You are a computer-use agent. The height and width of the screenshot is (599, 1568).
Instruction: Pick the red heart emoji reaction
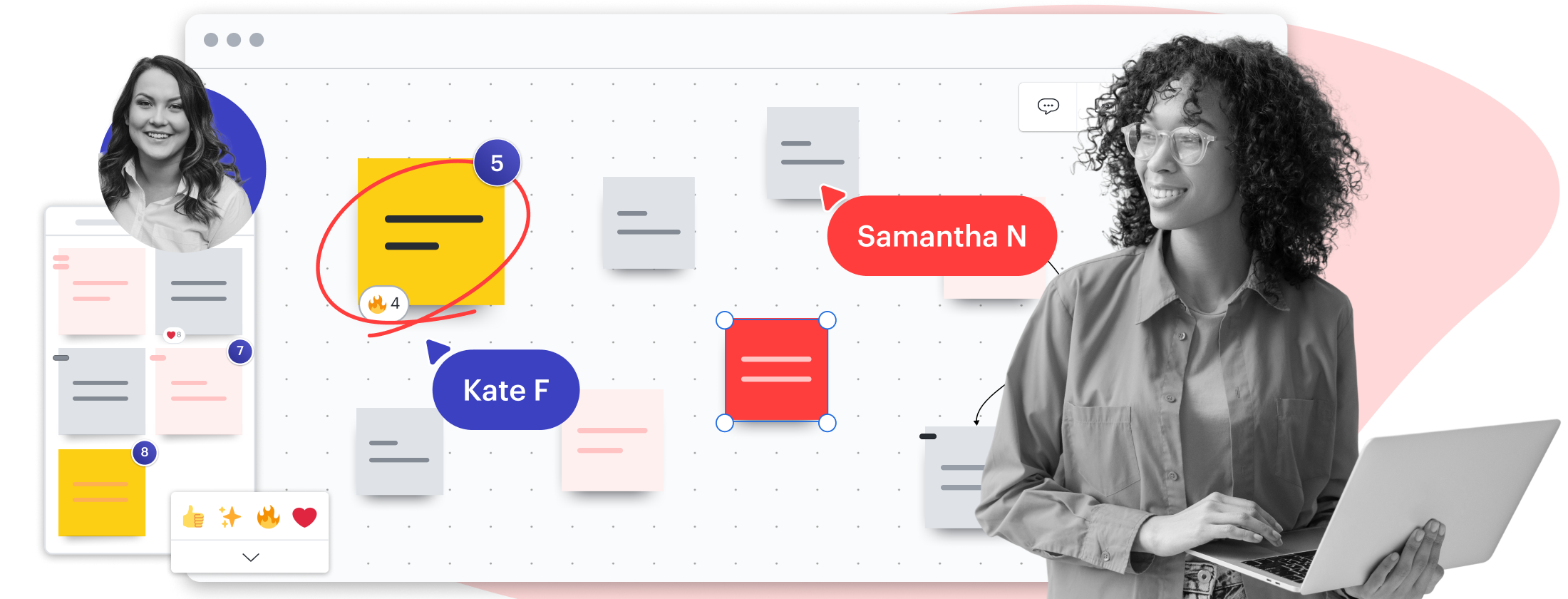[305, 517]
